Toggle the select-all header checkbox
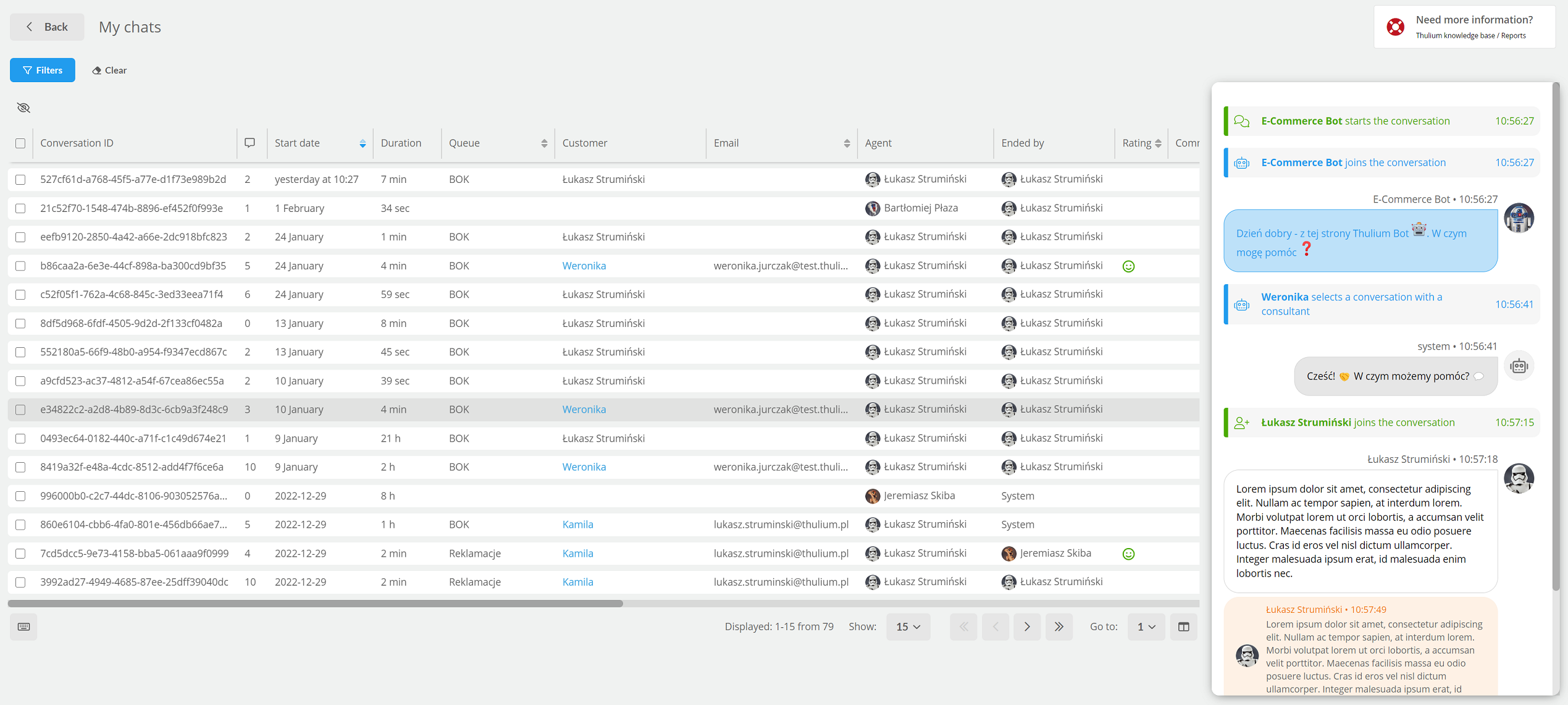 coord(20,143)
